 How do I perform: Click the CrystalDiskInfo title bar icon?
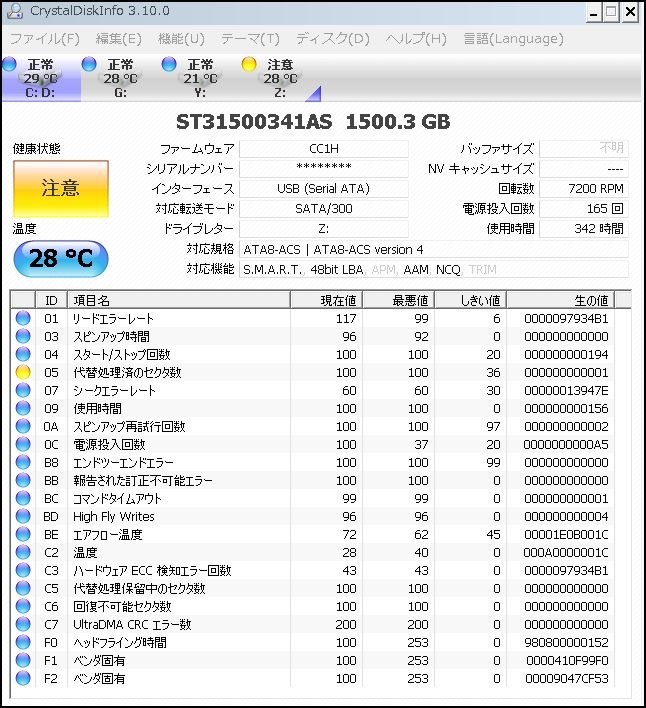coord(15,11)
